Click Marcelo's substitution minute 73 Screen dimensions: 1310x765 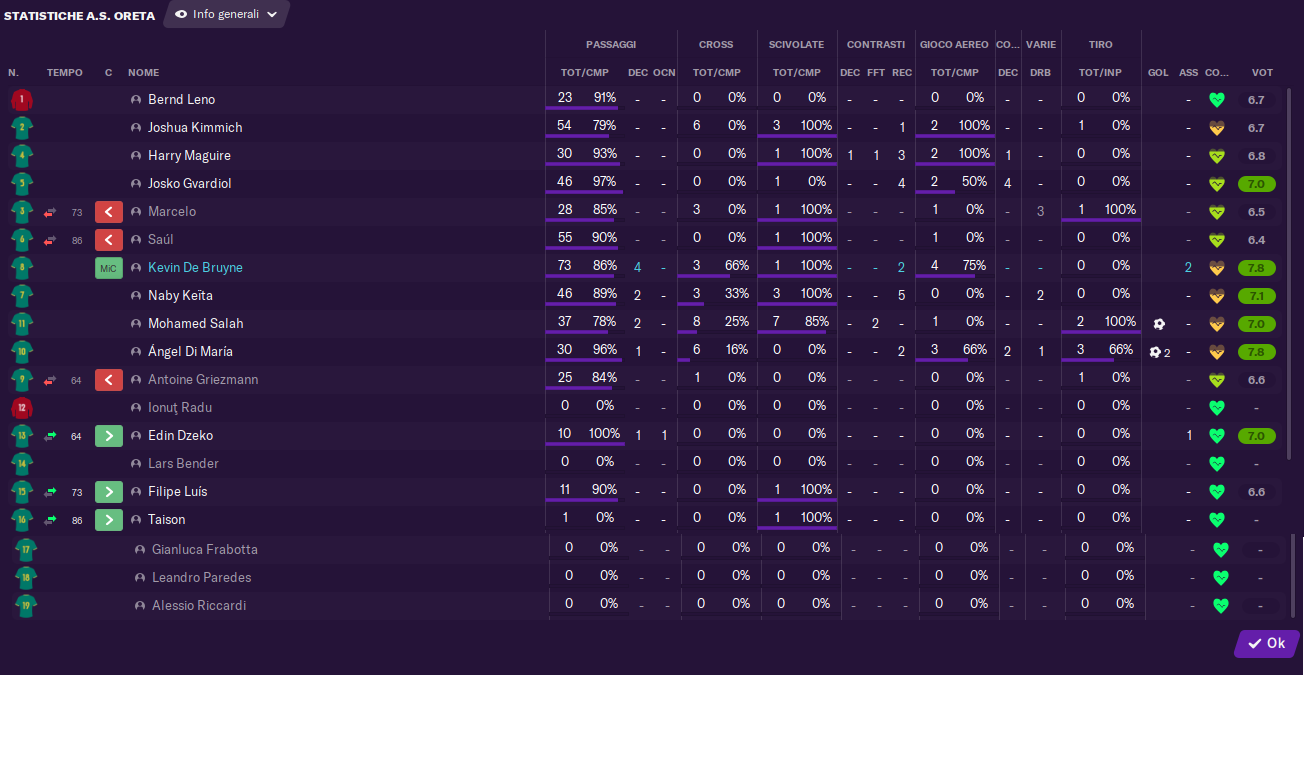pyautogui.click(x=77, y=212)
